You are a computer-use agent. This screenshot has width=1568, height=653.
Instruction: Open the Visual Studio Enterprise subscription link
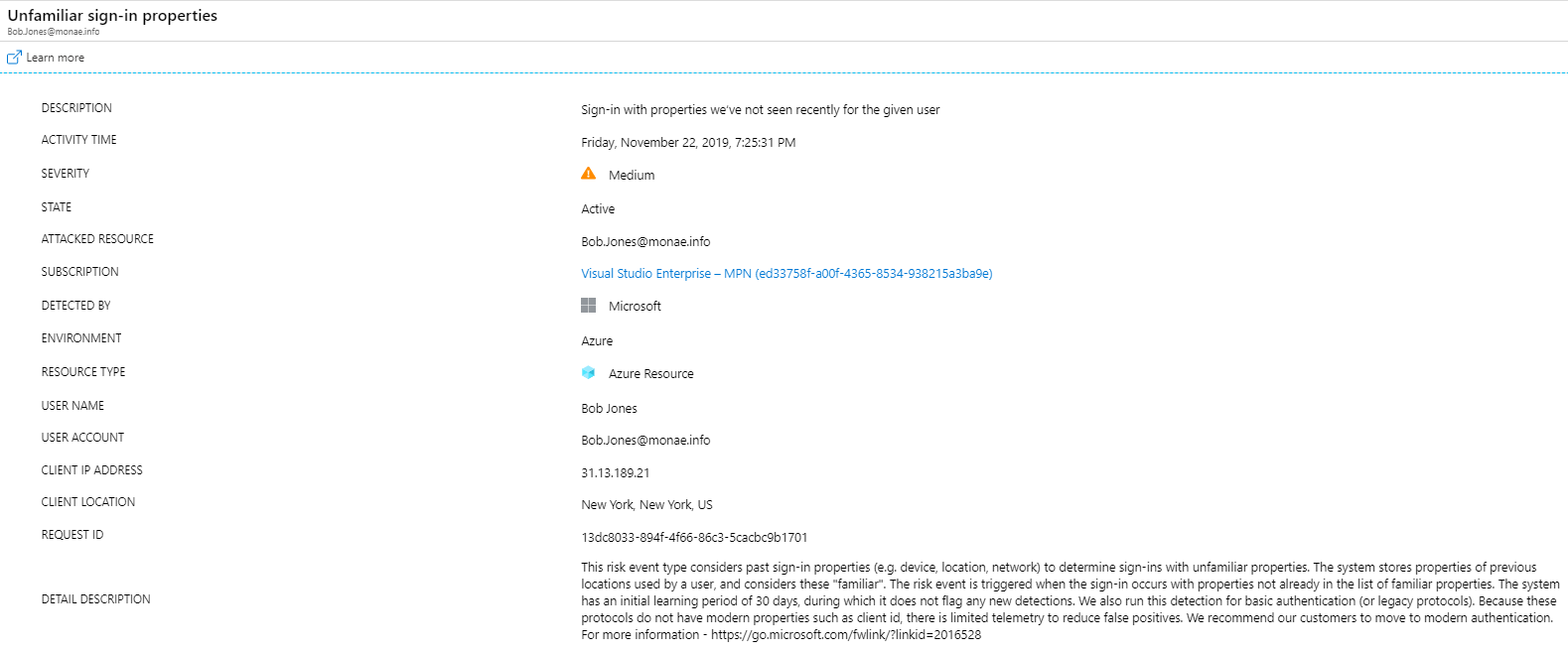pyautogui.click(x=786, y=274)
